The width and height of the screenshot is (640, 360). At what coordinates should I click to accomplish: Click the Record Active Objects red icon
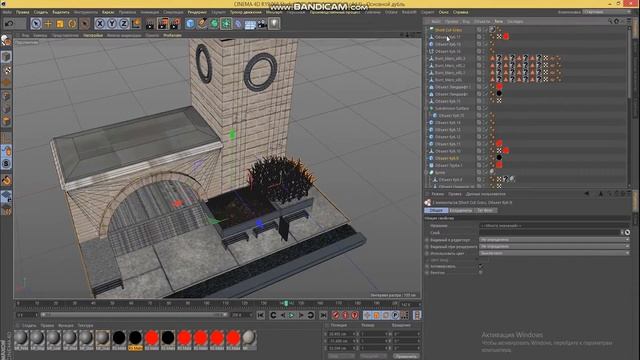pos(336,315)
